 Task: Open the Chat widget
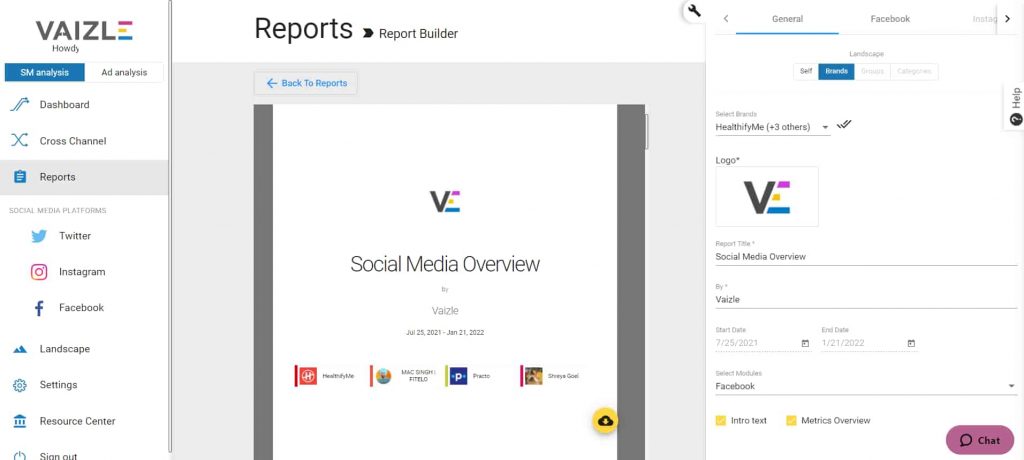coord(980,440)
